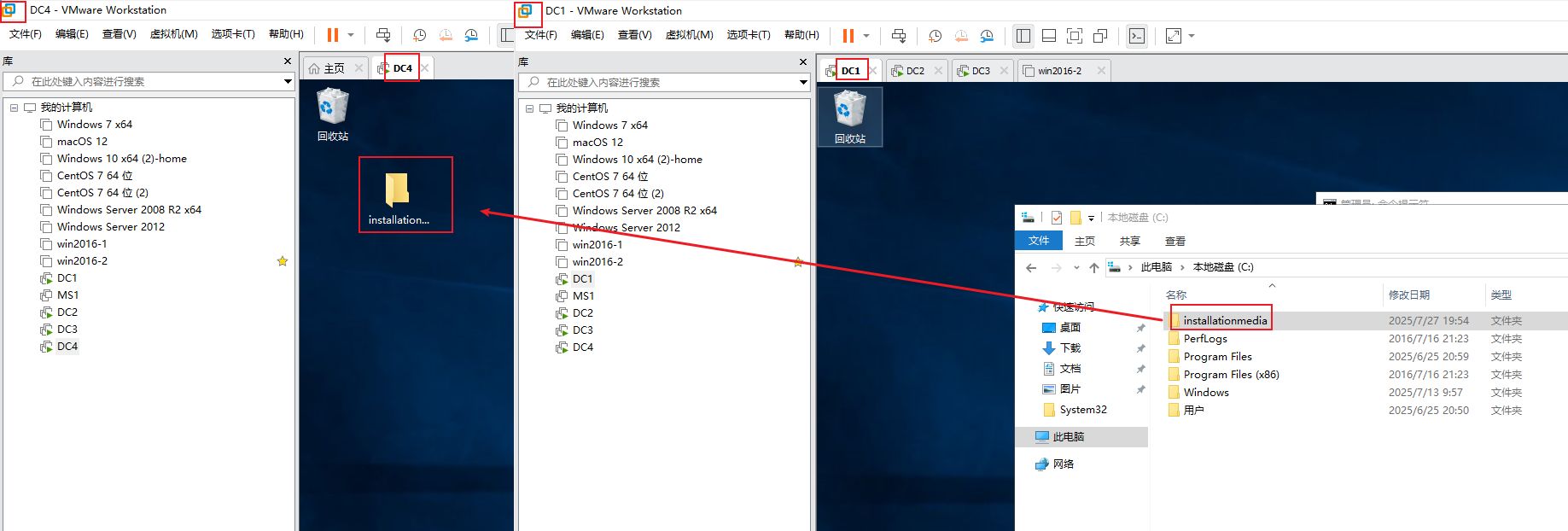Screen dimensions: 1568x531
Task: Sort by 修改日期 column header
Action: pos(1408,295)
